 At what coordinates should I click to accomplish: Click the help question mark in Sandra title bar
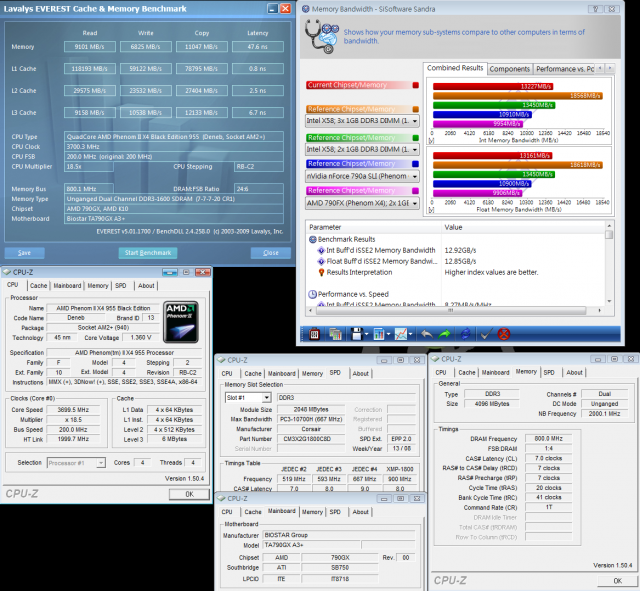click(x=596, y=9)
